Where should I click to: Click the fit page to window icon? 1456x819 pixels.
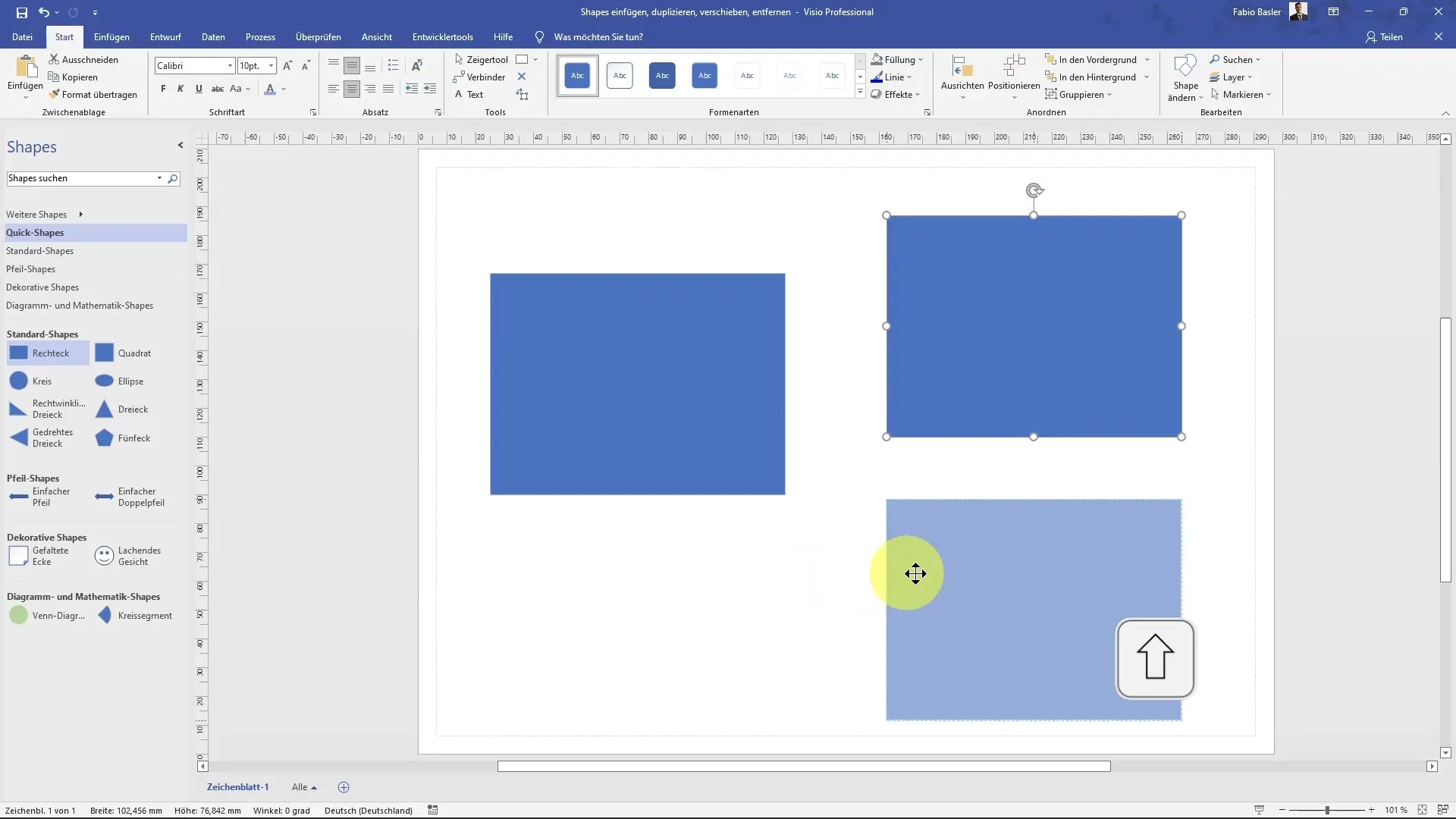pyautogui.click(x=1423, y=810)
